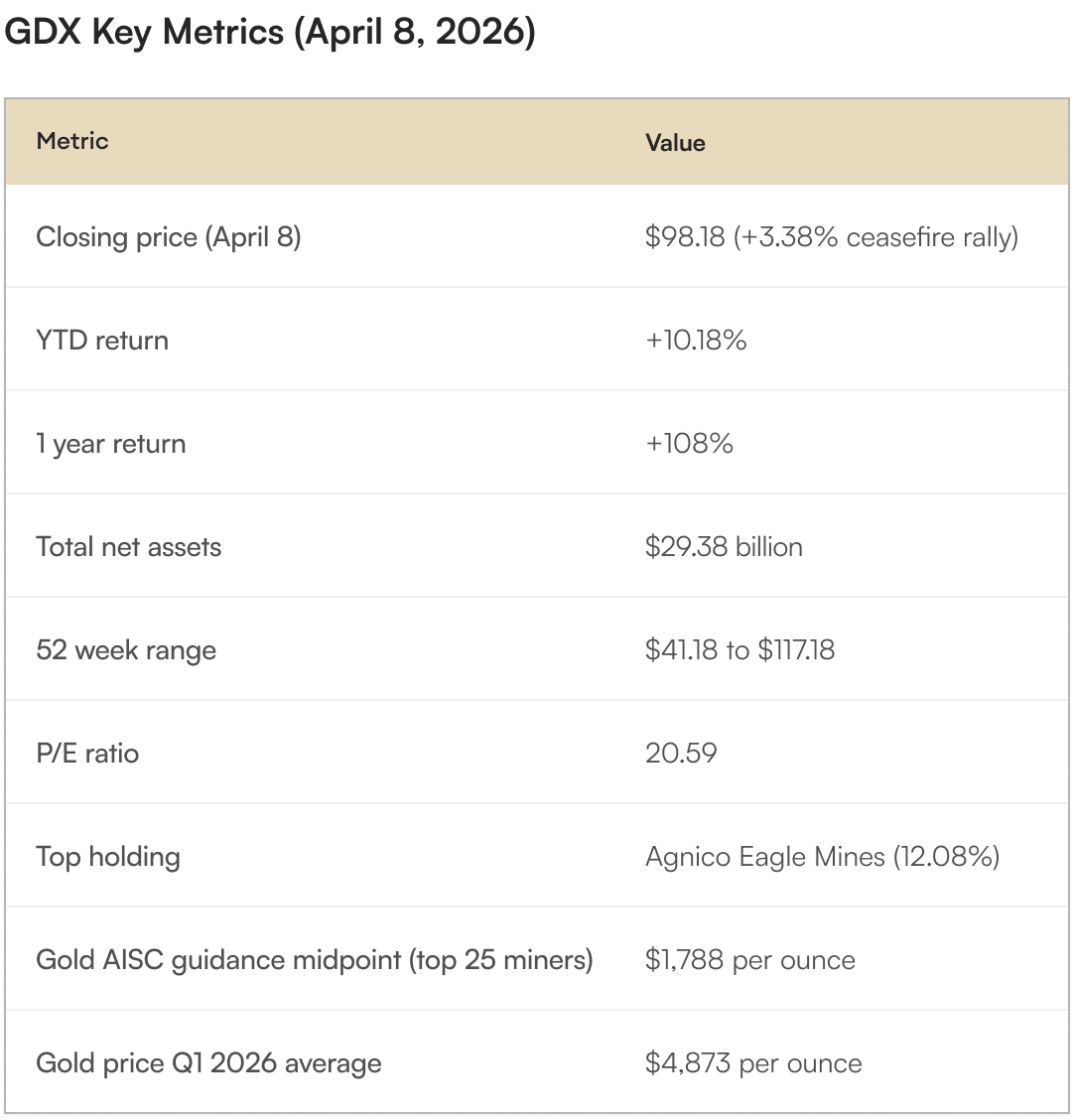Select Agnico Eagle Mines (12.08%) cell
Image resolution: width=1074 pixels, height=1120 pixels.
click(822, 857)
